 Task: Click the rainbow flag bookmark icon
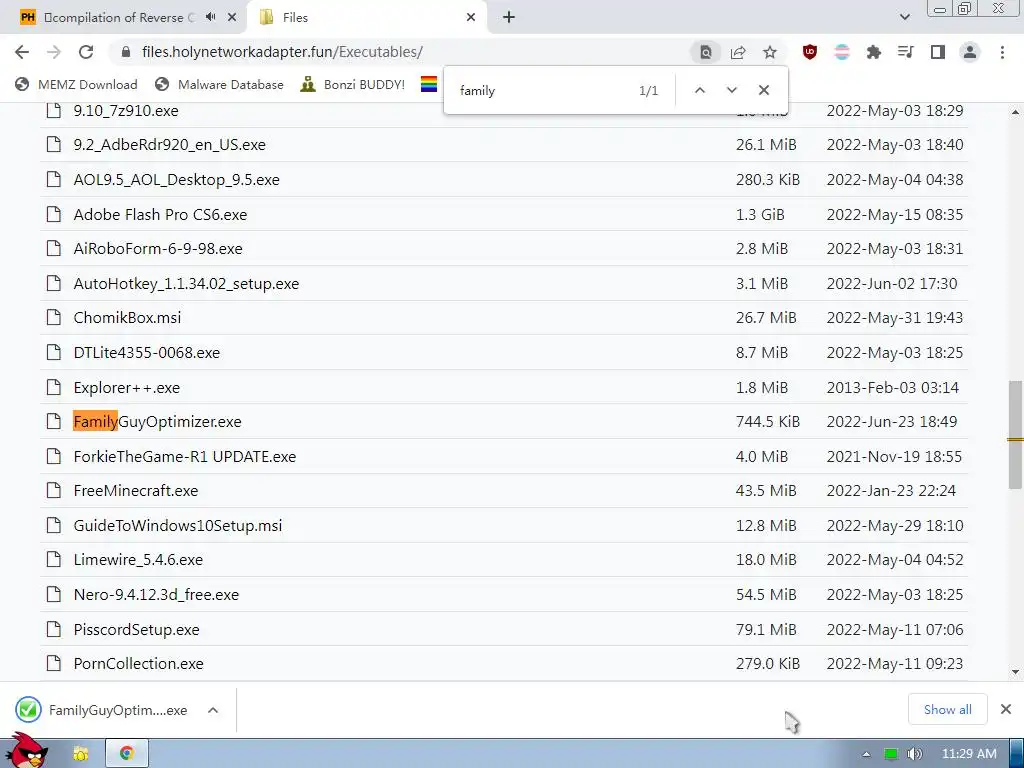[429, 84]
